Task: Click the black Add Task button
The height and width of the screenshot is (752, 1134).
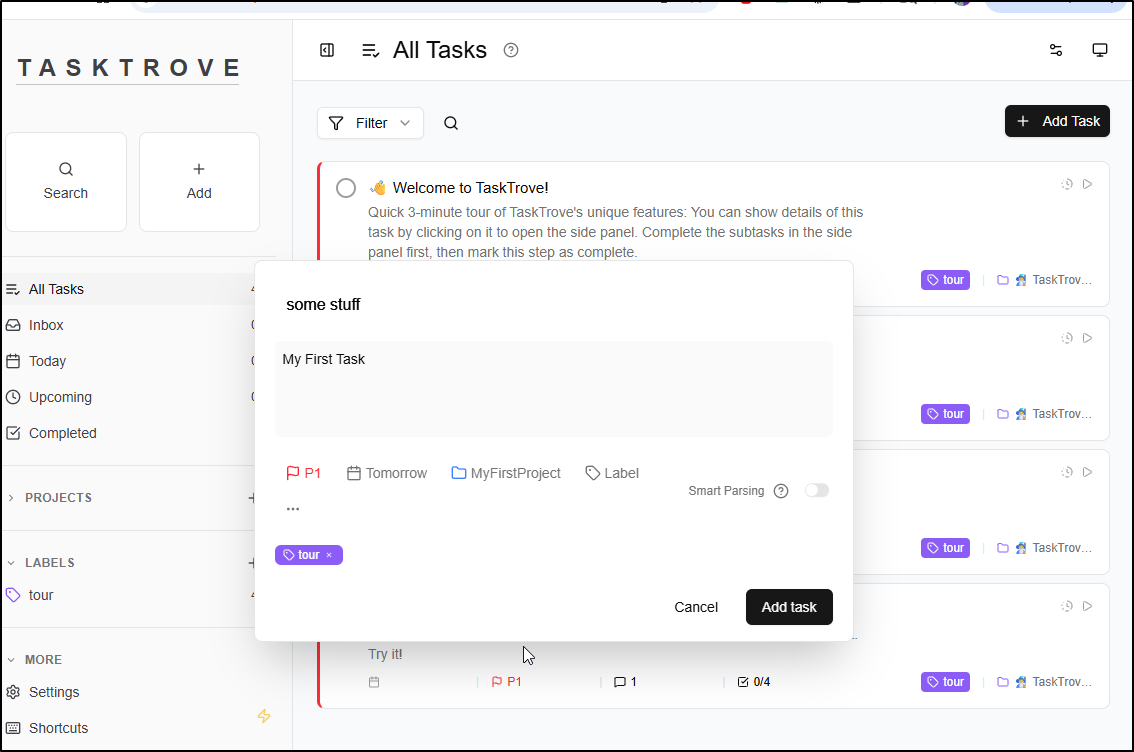Action: [1057, 121]
